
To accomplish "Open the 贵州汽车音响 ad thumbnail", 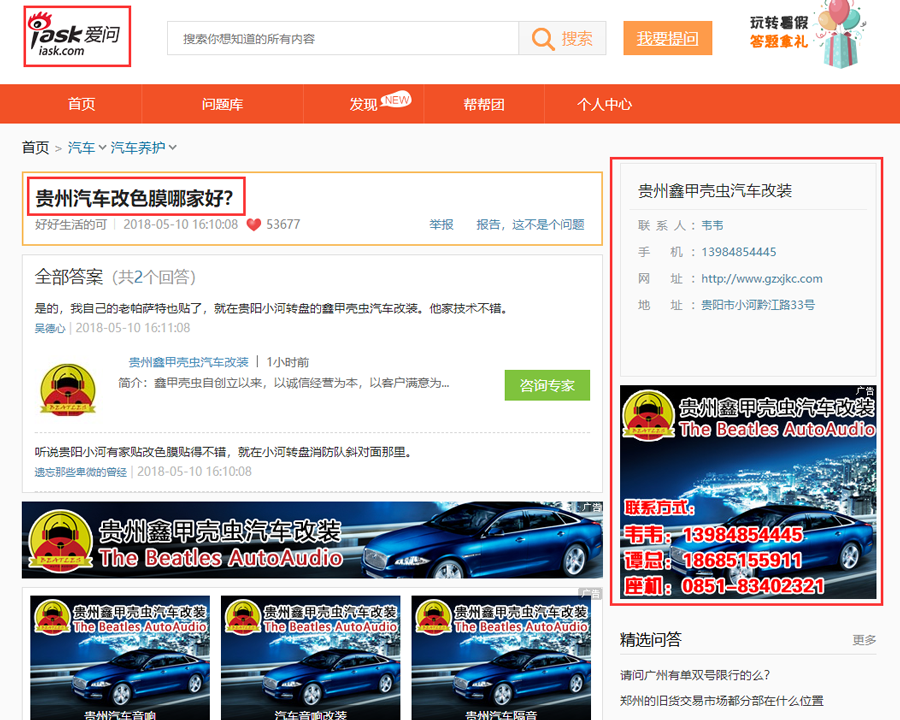I will click(120, 658).
